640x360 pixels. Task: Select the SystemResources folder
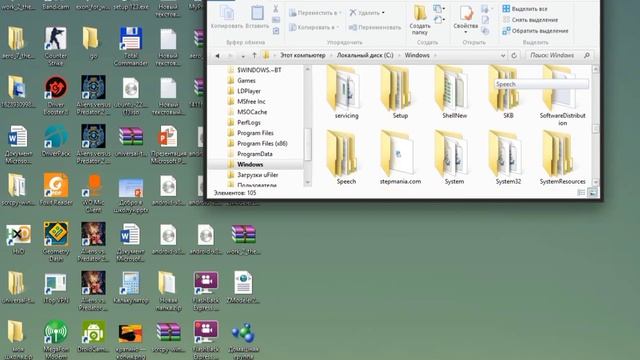click(562, 158)
